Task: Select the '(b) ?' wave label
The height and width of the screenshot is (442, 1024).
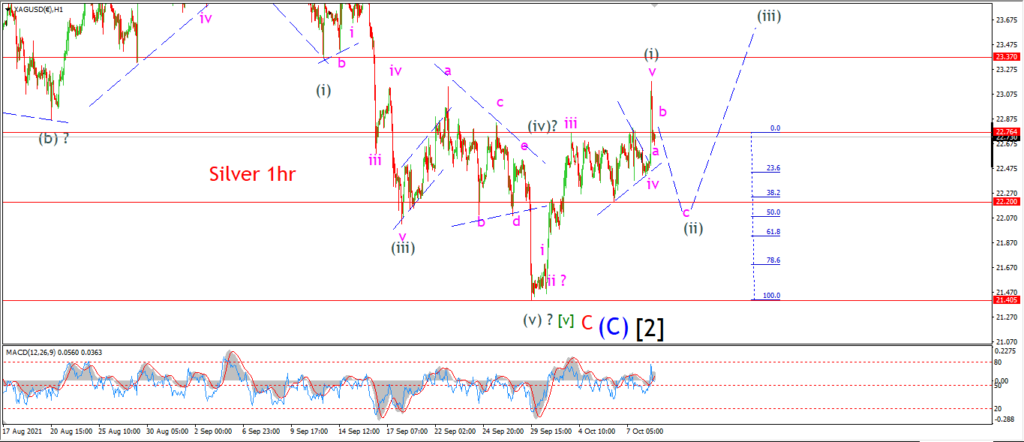Action: 54,138
